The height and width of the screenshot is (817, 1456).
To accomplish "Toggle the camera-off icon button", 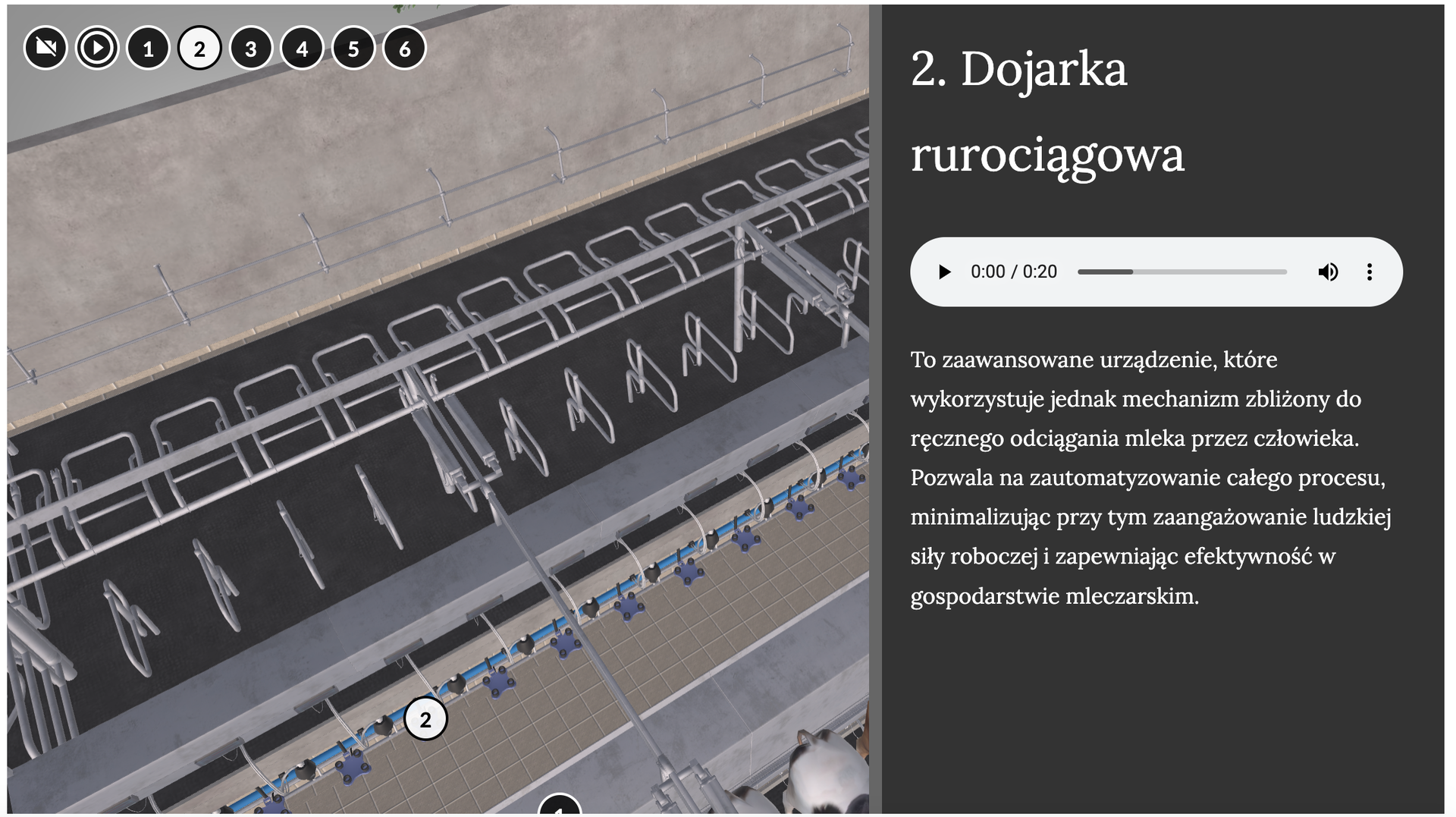I will pos(45,49).
